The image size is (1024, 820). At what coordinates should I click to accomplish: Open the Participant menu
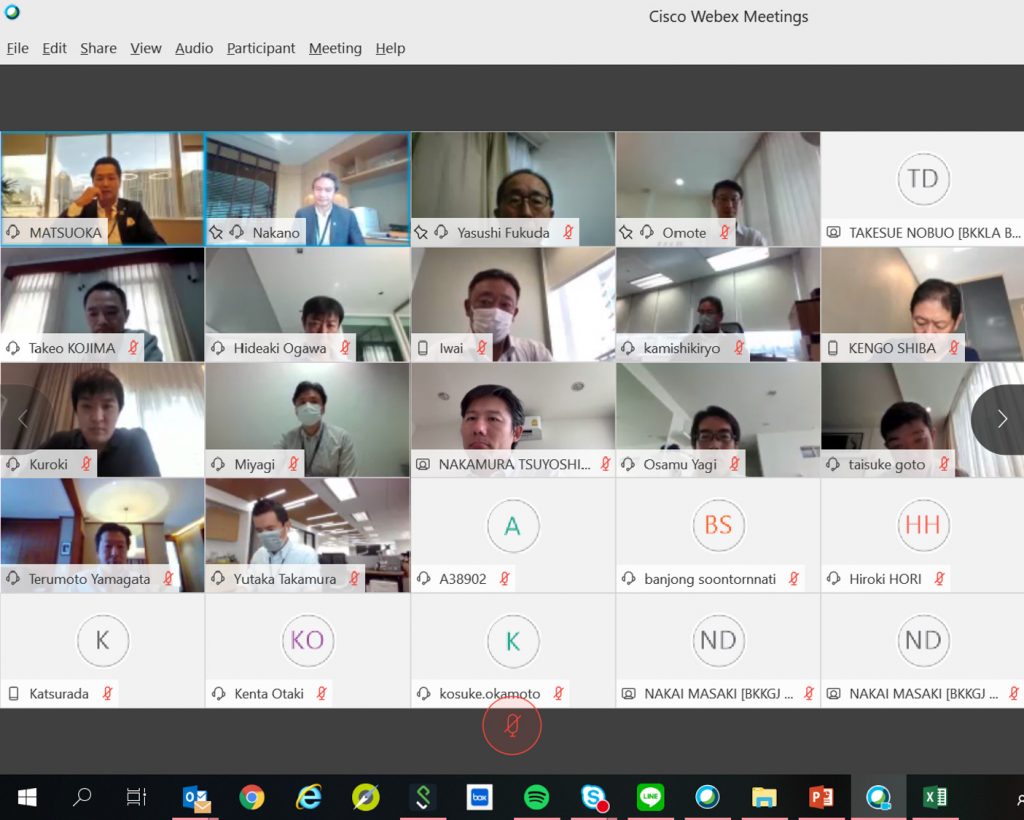(261, 48)
